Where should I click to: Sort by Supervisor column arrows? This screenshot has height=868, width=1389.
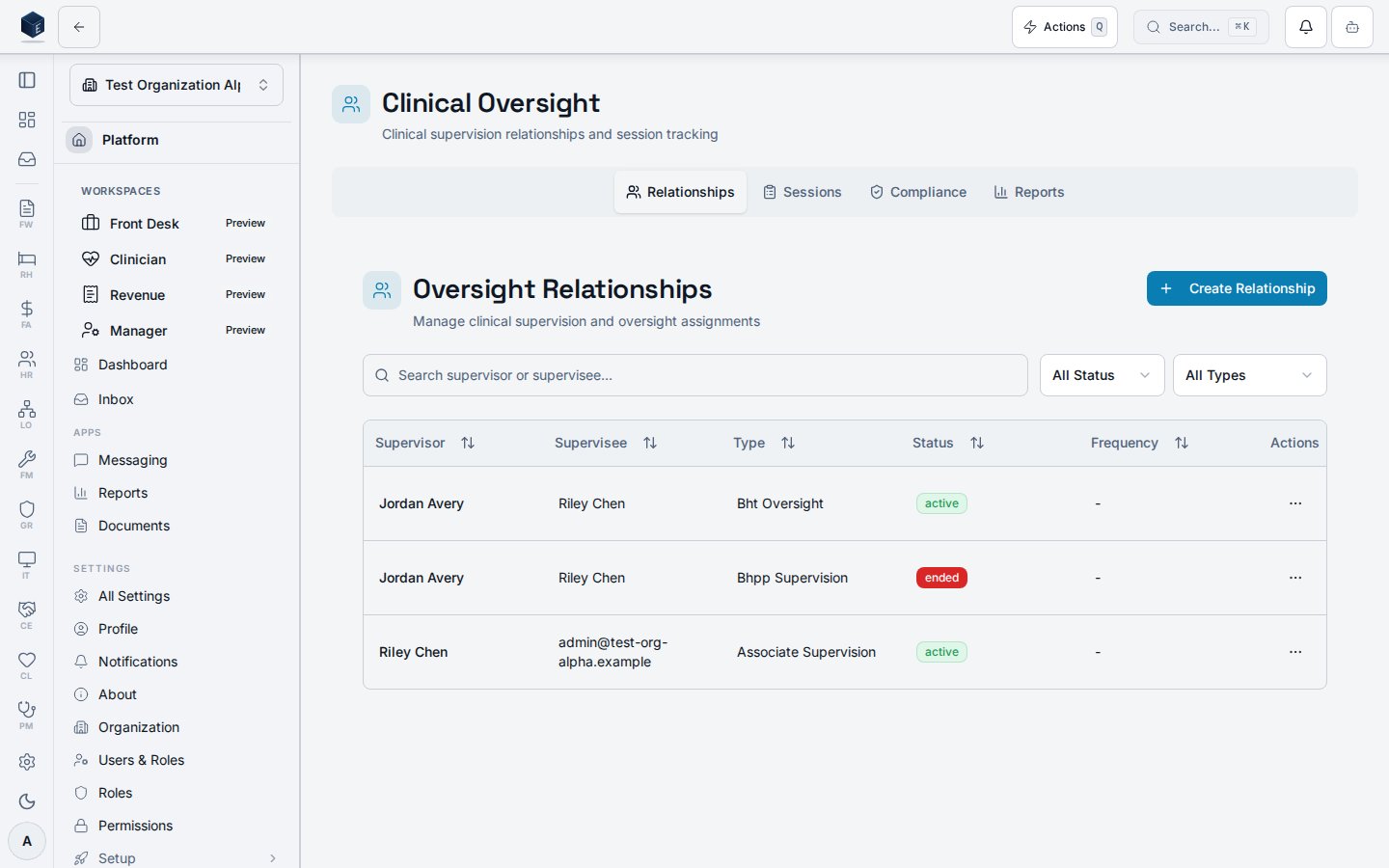[x=468, y=443]
